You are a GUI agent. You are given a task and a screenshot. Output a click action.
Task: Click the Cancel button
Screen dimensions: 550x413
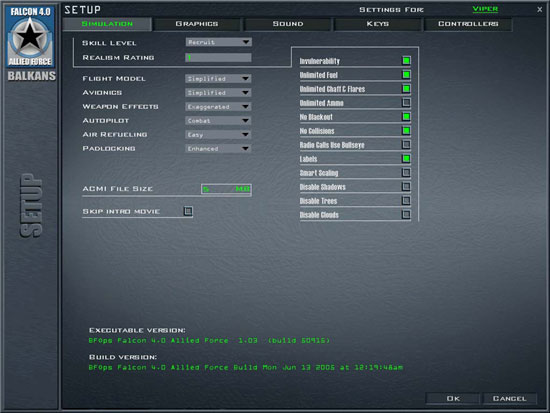point(509,399)
